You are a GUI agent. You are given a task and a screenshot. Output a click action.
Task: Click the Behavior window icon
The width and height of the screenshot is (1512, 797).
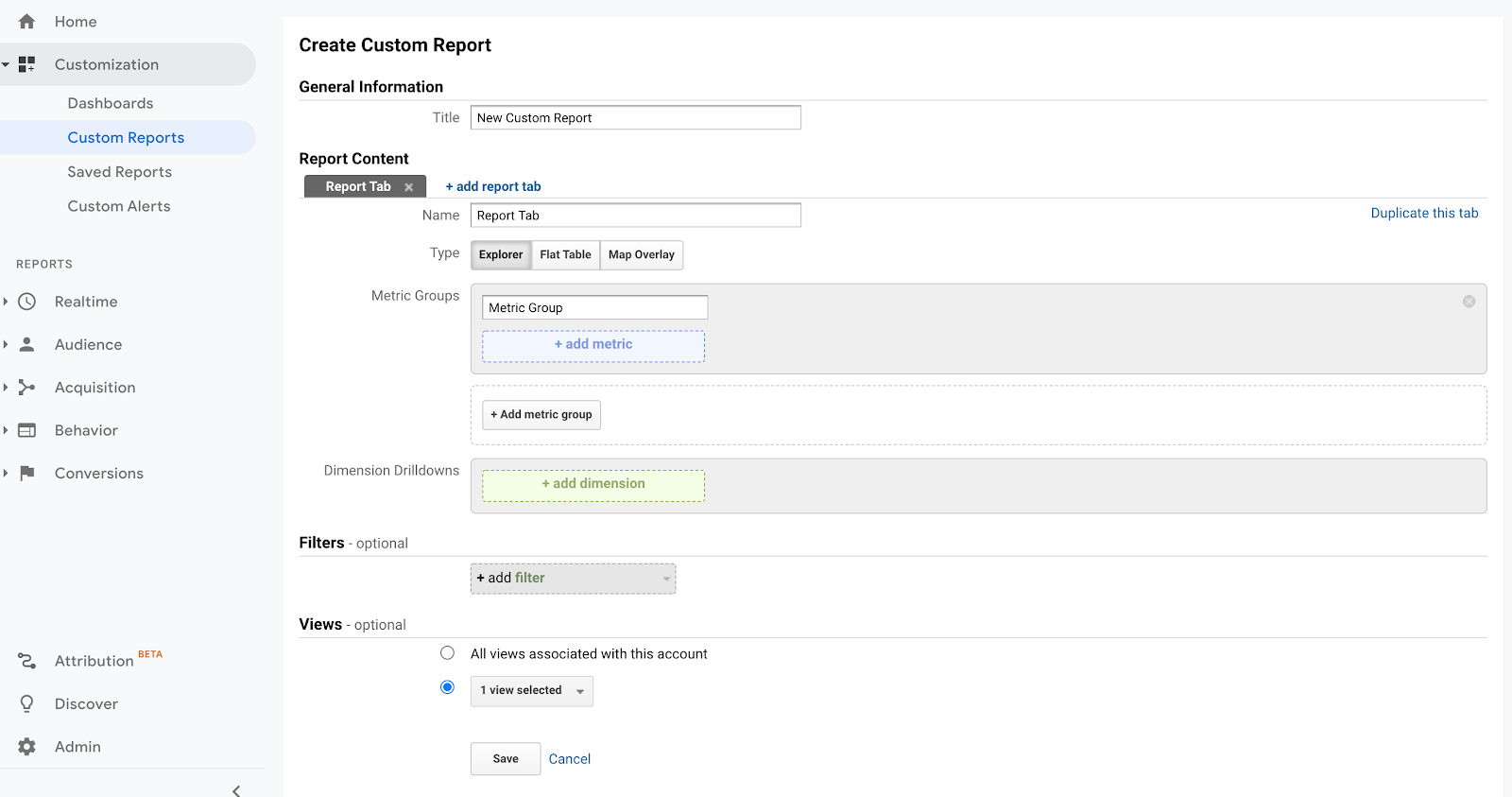pyautogui.click(x=26, y=430)
